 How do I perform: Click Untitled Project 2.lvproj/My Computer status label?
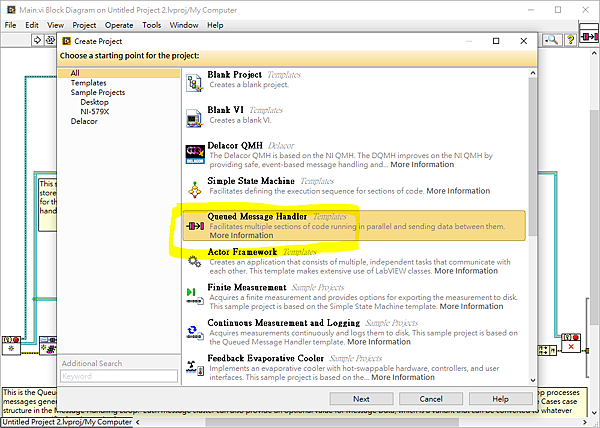click(67, 422)
